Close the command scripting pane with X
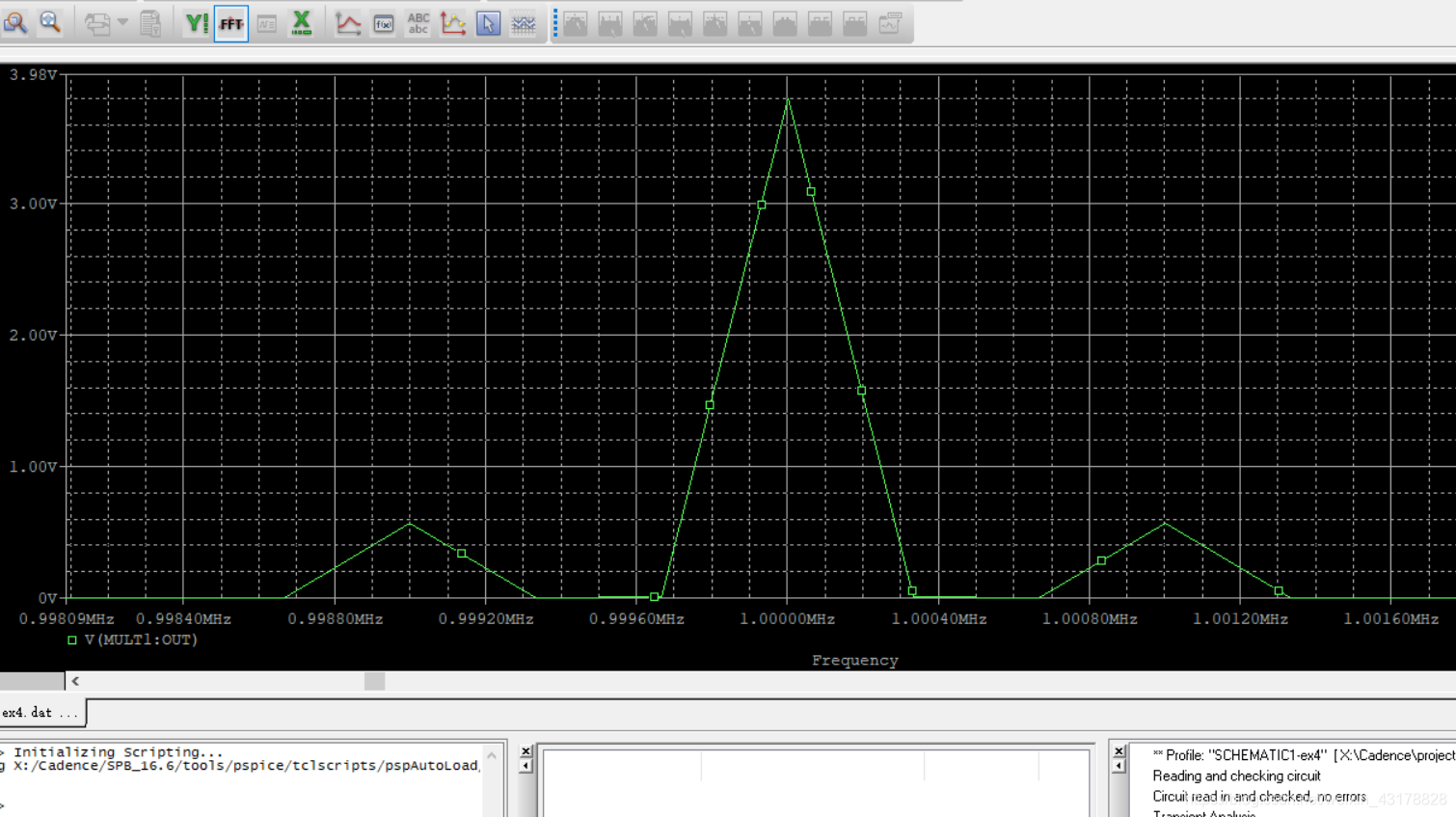Viewport: 1456px width, 817px height. [526, 751]
